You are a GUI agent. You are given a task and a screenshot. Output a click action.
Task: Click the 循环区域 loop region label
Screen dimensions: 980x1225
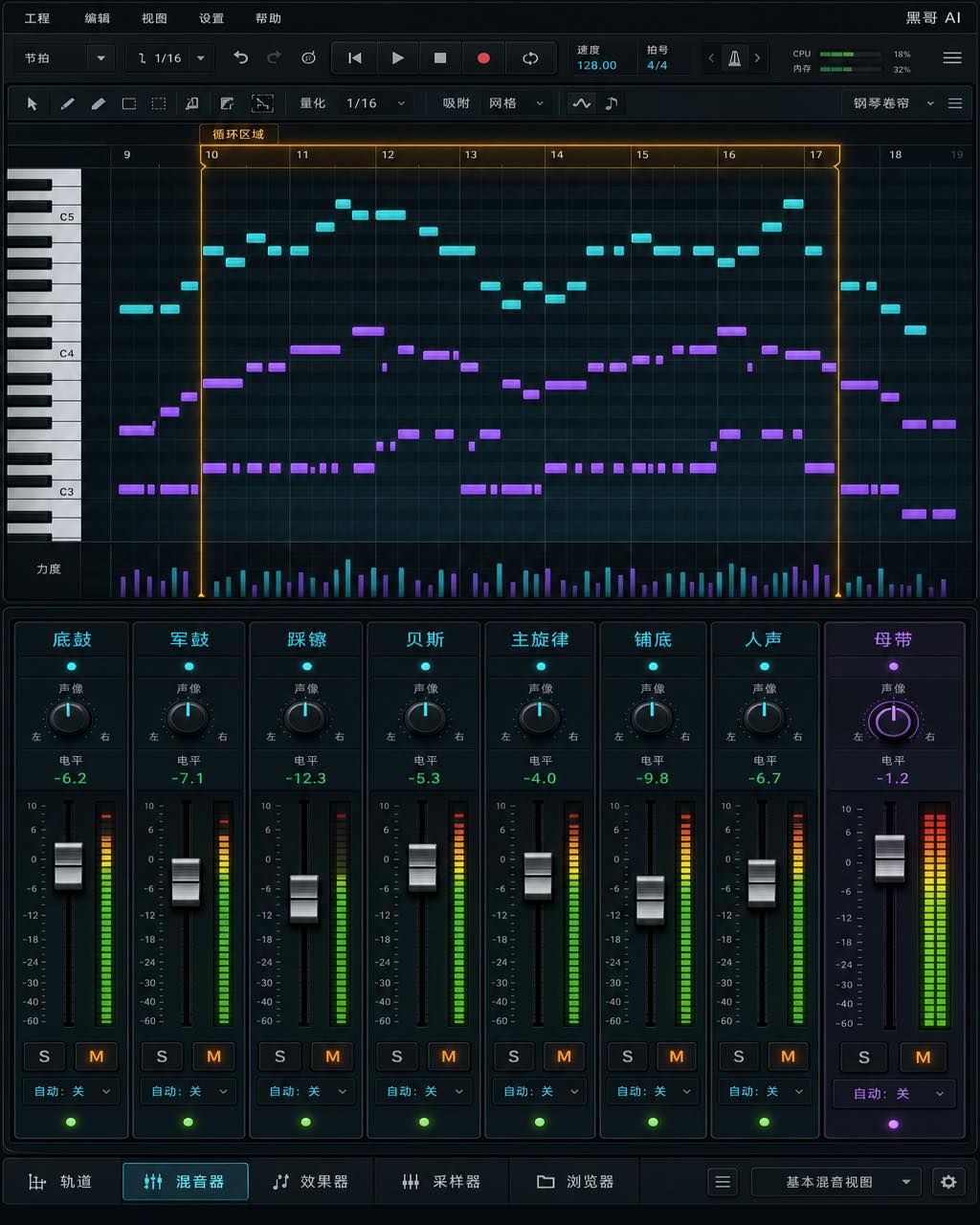[x=238, y=134]
